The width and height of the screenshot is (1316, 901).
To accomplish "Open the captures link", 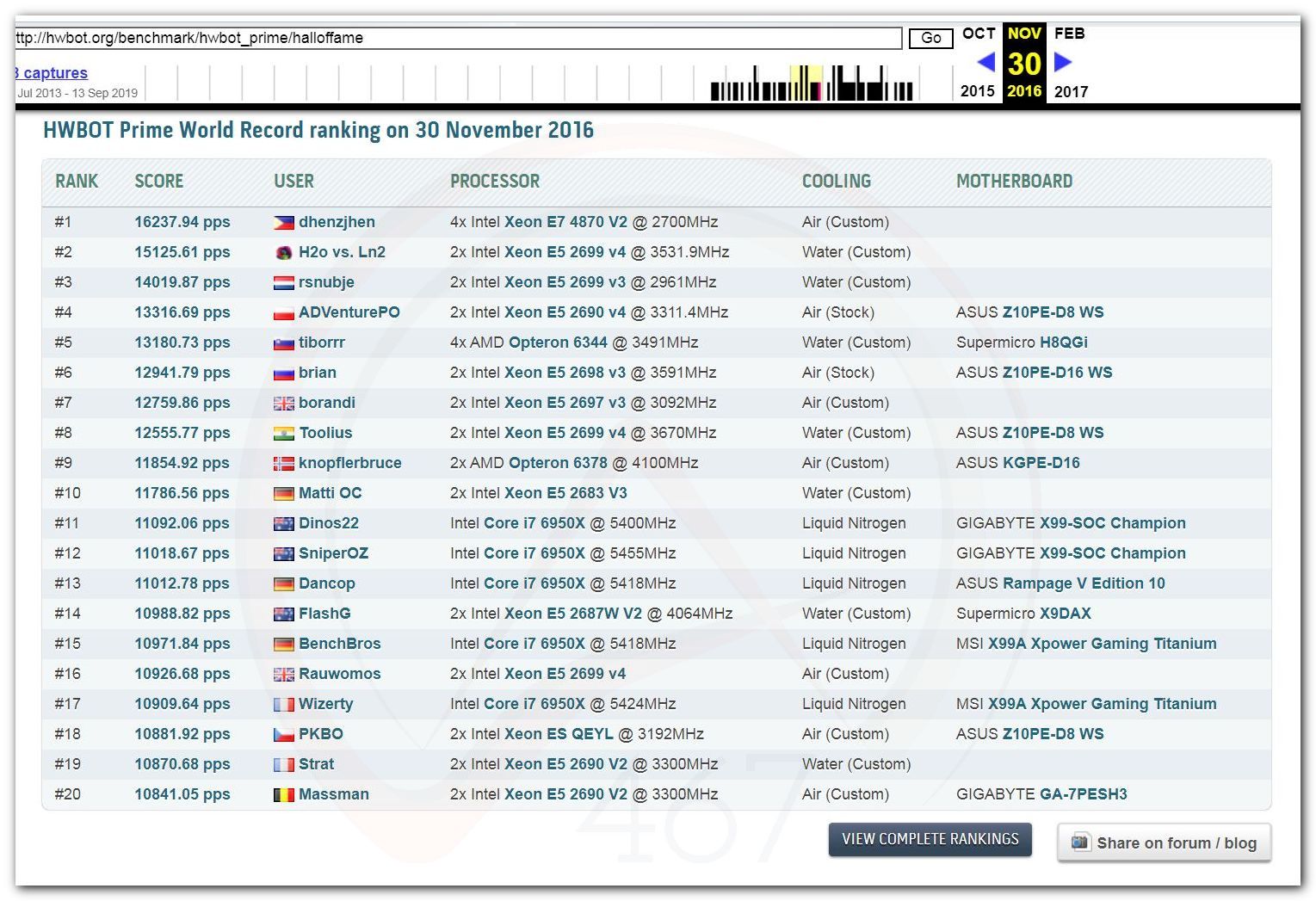I will click(x=54, y=73).
